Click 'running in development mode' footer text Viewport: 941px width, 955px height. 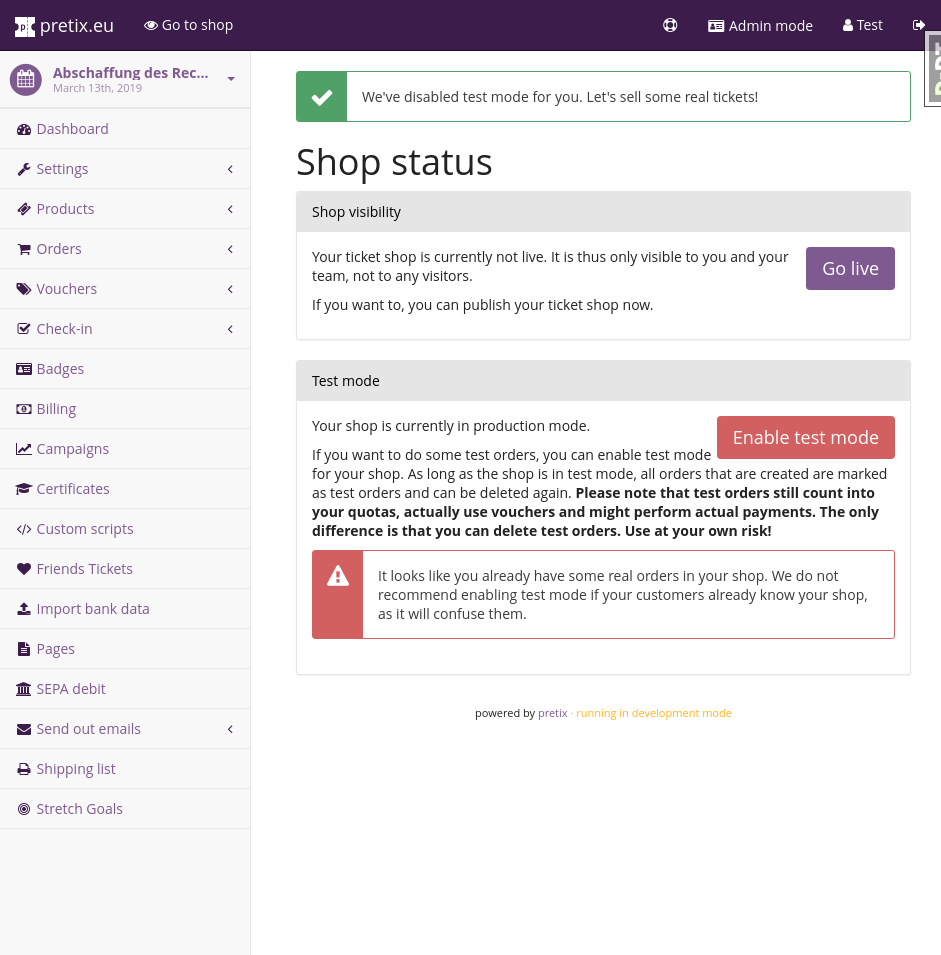pyautogui.click(x=654, y=713)
